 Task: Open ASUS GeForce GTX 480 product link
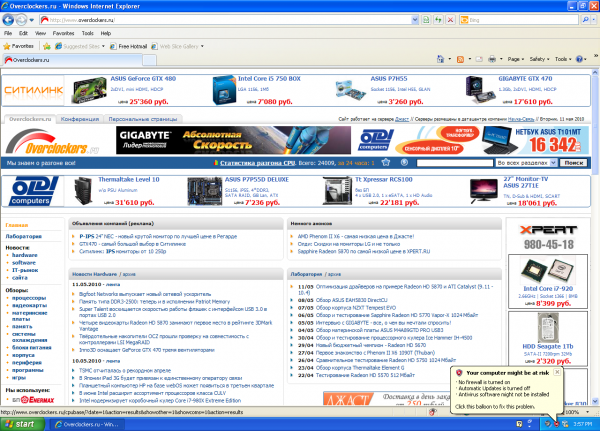click(x=143, y=78)
